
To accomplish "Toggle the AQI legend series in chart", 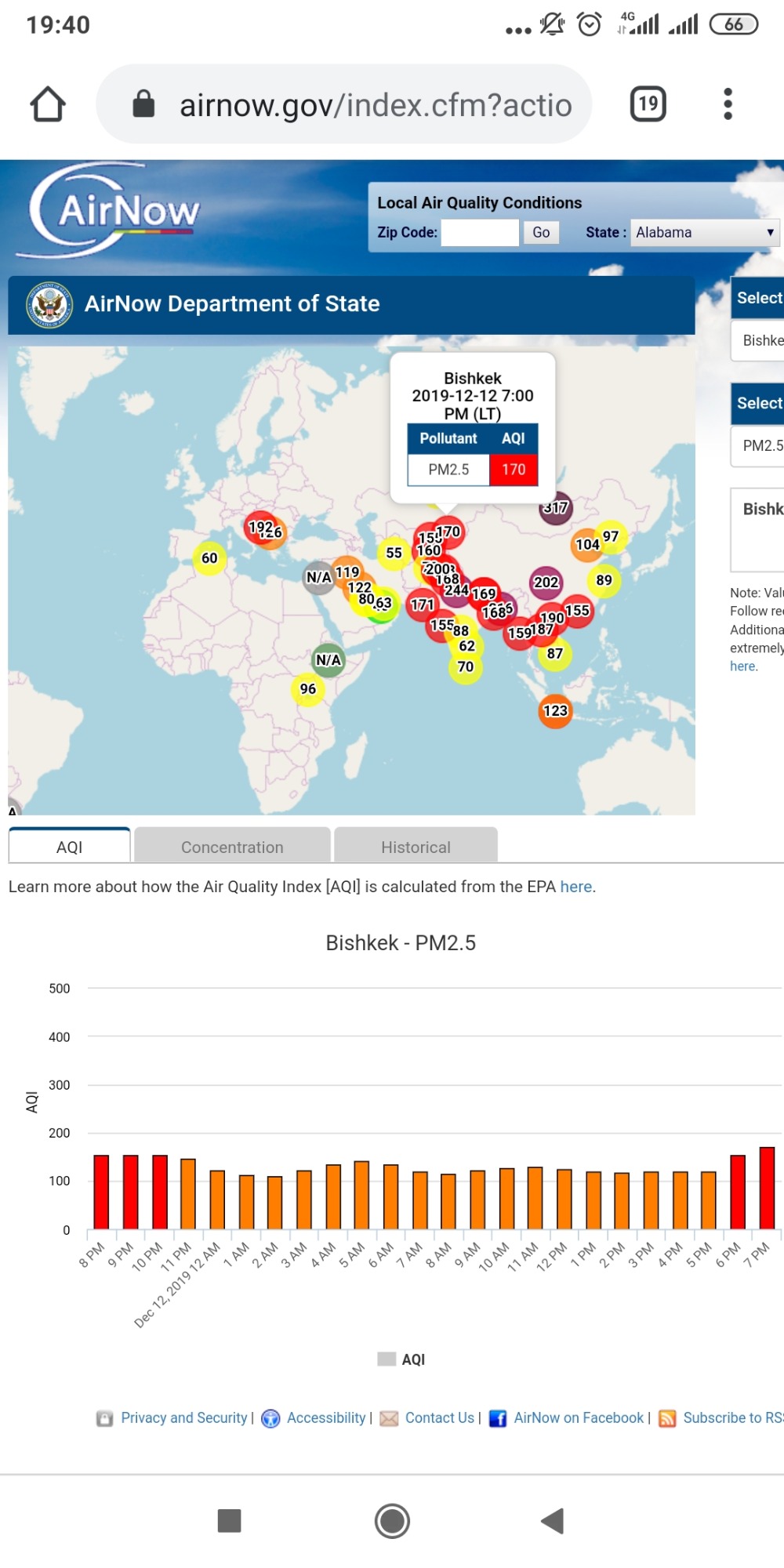I will pos(401,1359).
